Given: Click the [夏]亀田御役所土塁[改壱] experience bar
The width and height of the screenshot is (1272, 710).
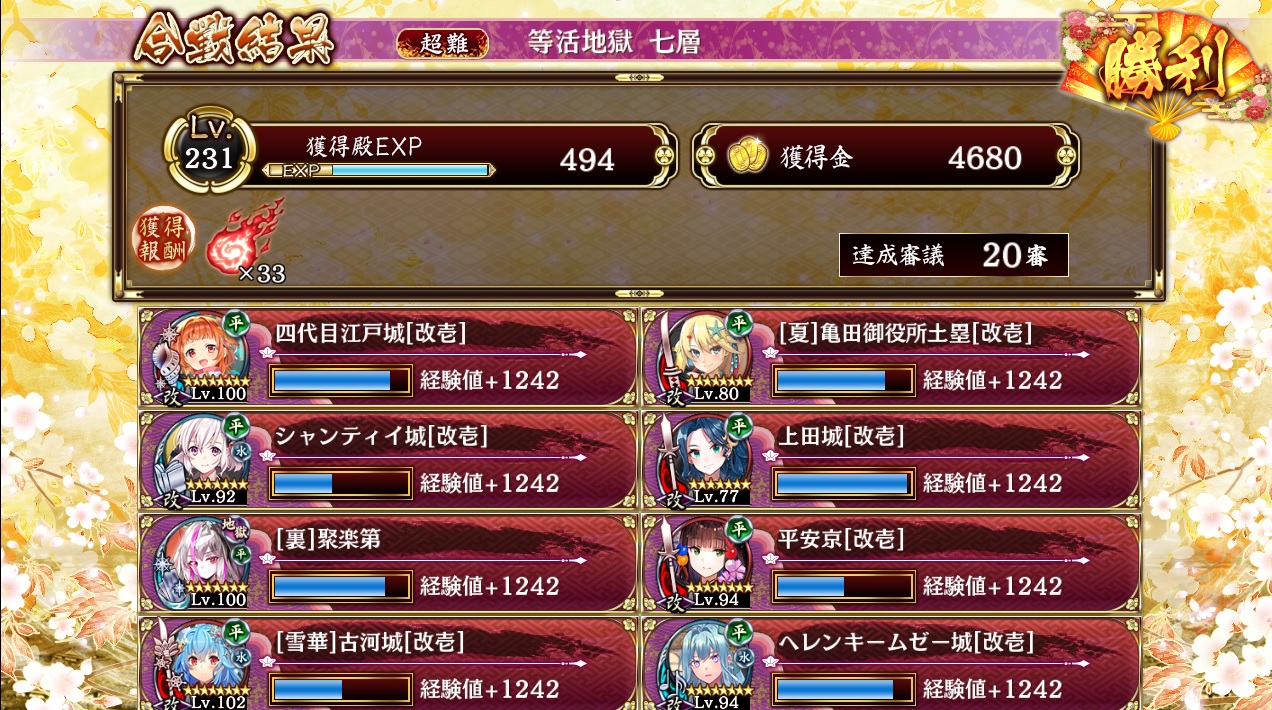Looking at the screenshot, I should coord(843,380).
